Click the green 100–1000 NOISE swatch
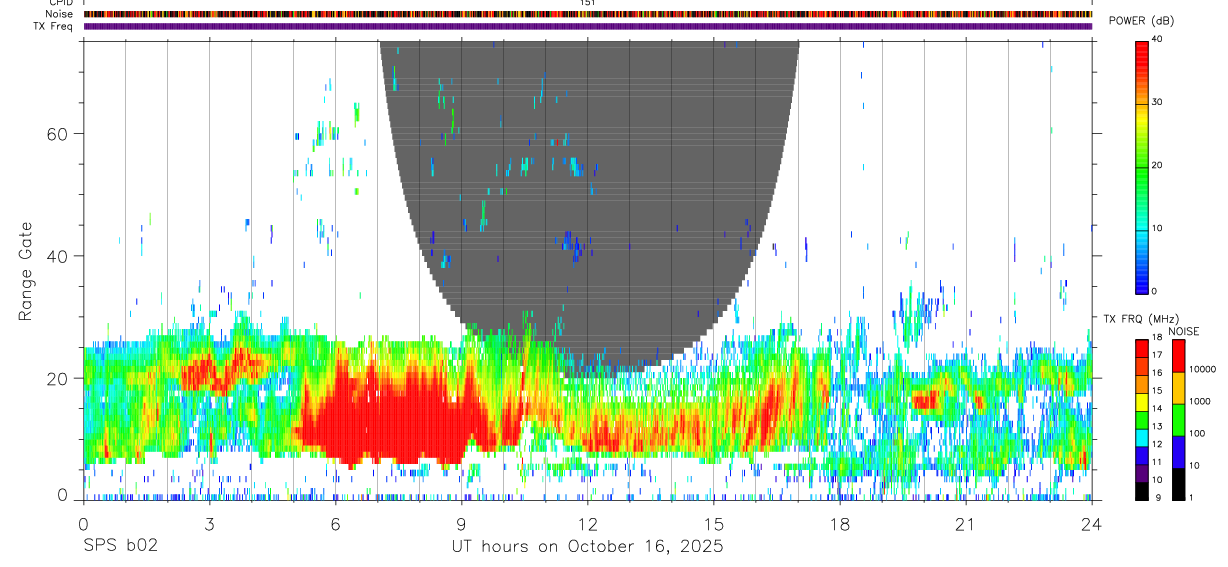 coord(1178,419)
